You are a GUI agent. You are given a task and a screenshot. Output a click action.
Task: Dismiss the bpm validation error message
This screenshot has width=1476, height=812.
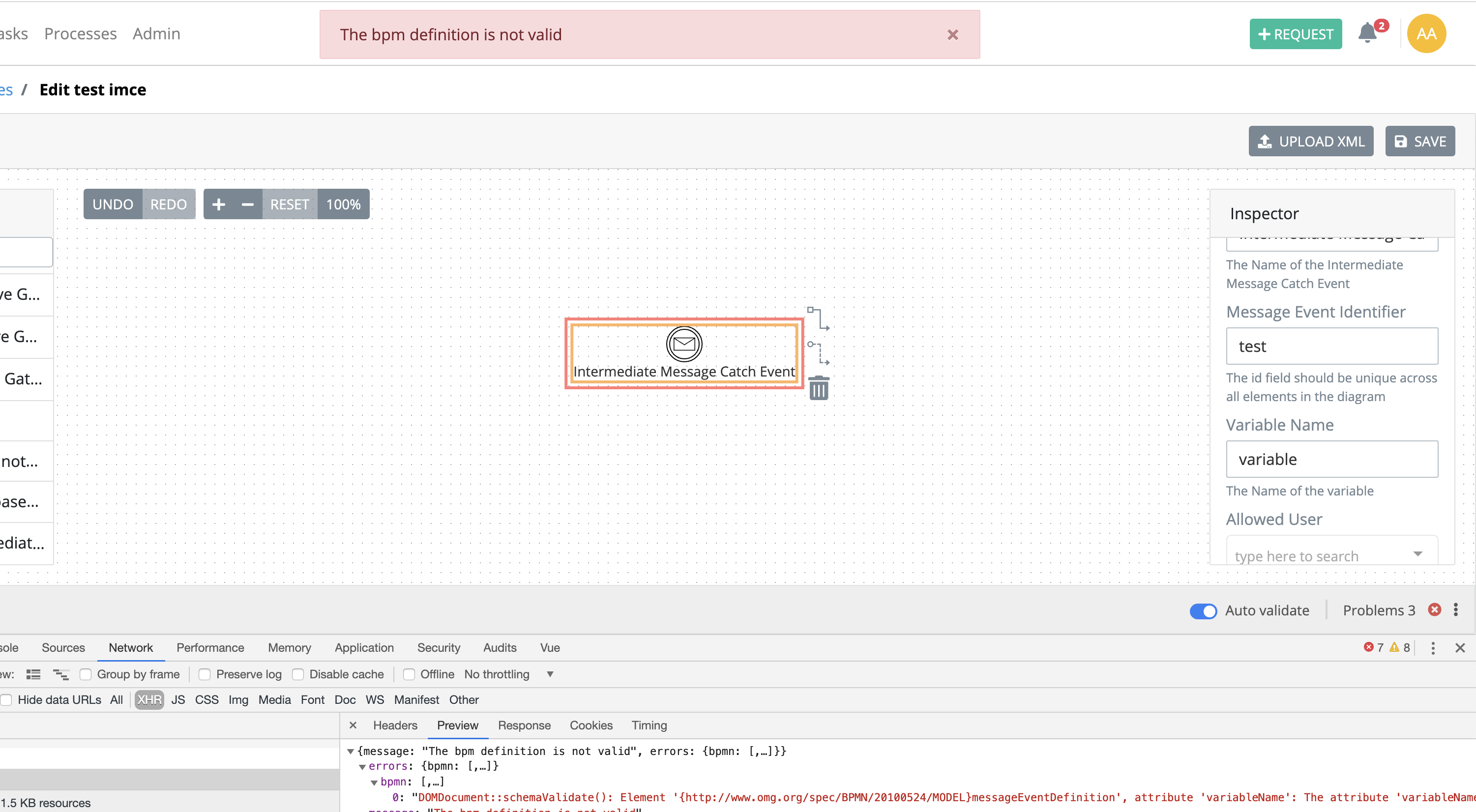tap(953, 35)
